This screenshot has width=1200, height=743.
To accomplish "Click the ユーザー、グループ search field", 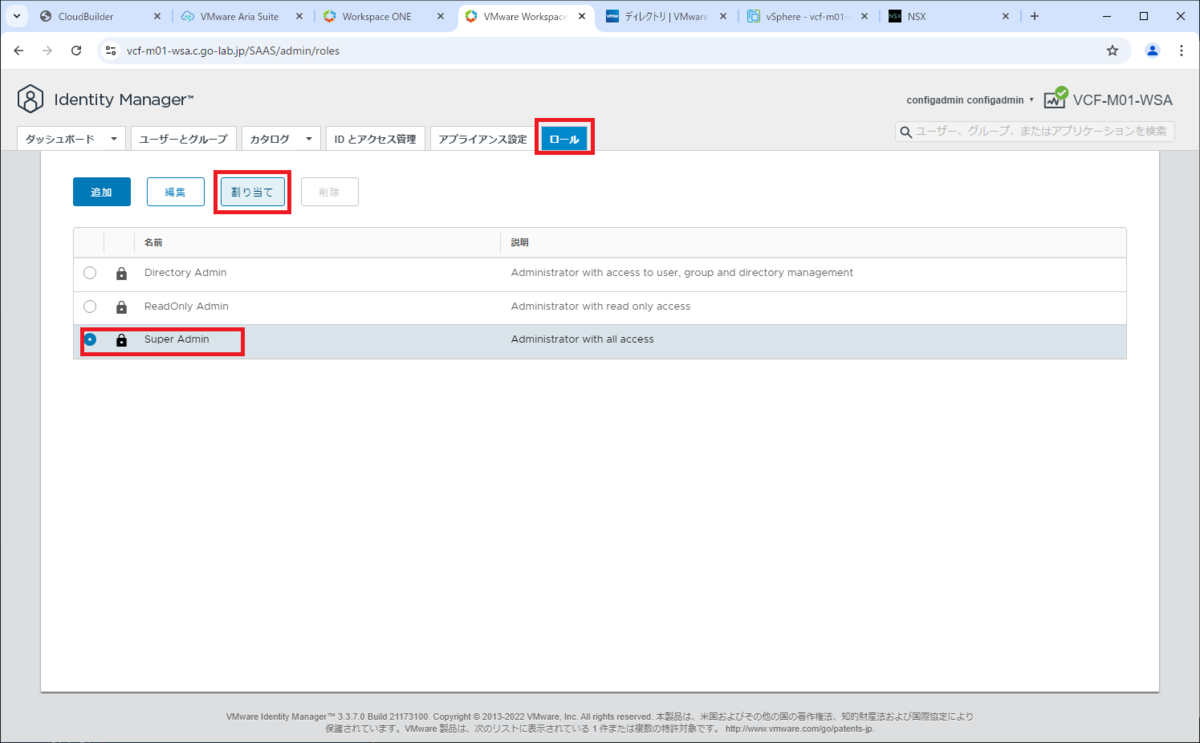I will (x=1034, y=131).
